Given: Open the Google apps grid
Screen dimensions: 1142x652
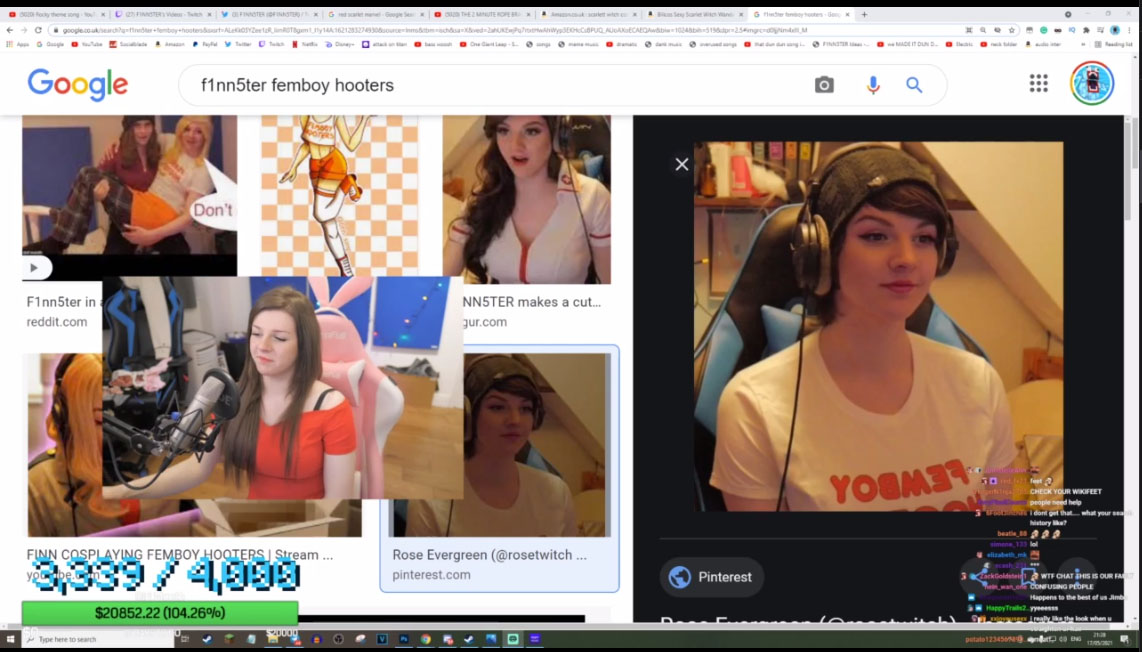Looking at the screenshot, I should 1039,83.
